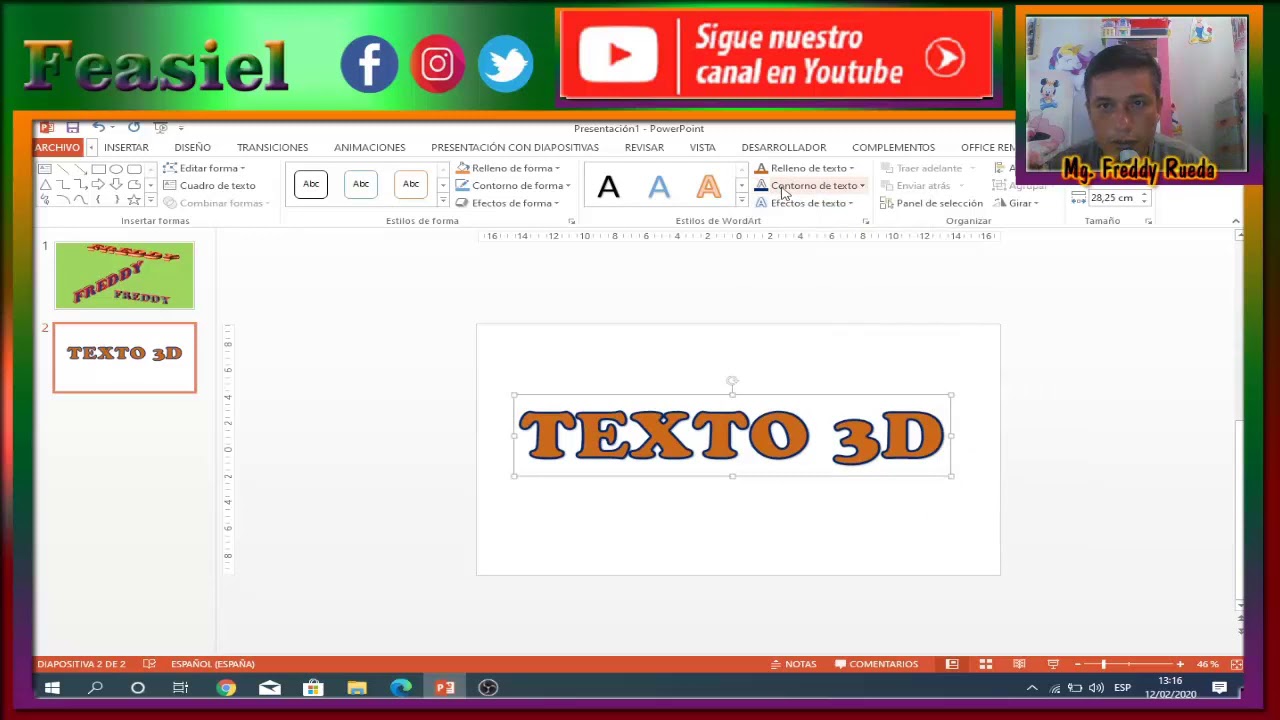Click the Repeat/Redo circular arrow icon
This screenshot has height=720, width=1280.
pyautogui.click(x=133, y=128)
